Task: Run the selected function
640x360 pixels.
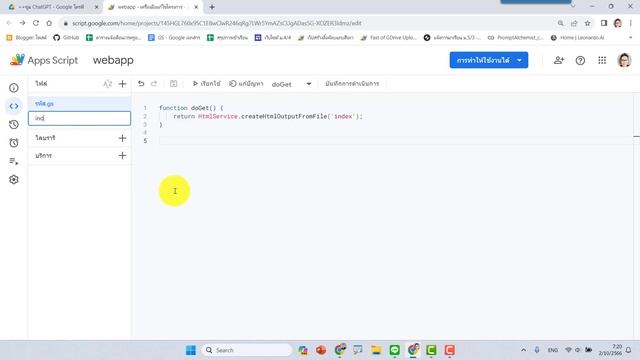Action: coord(207,84)
